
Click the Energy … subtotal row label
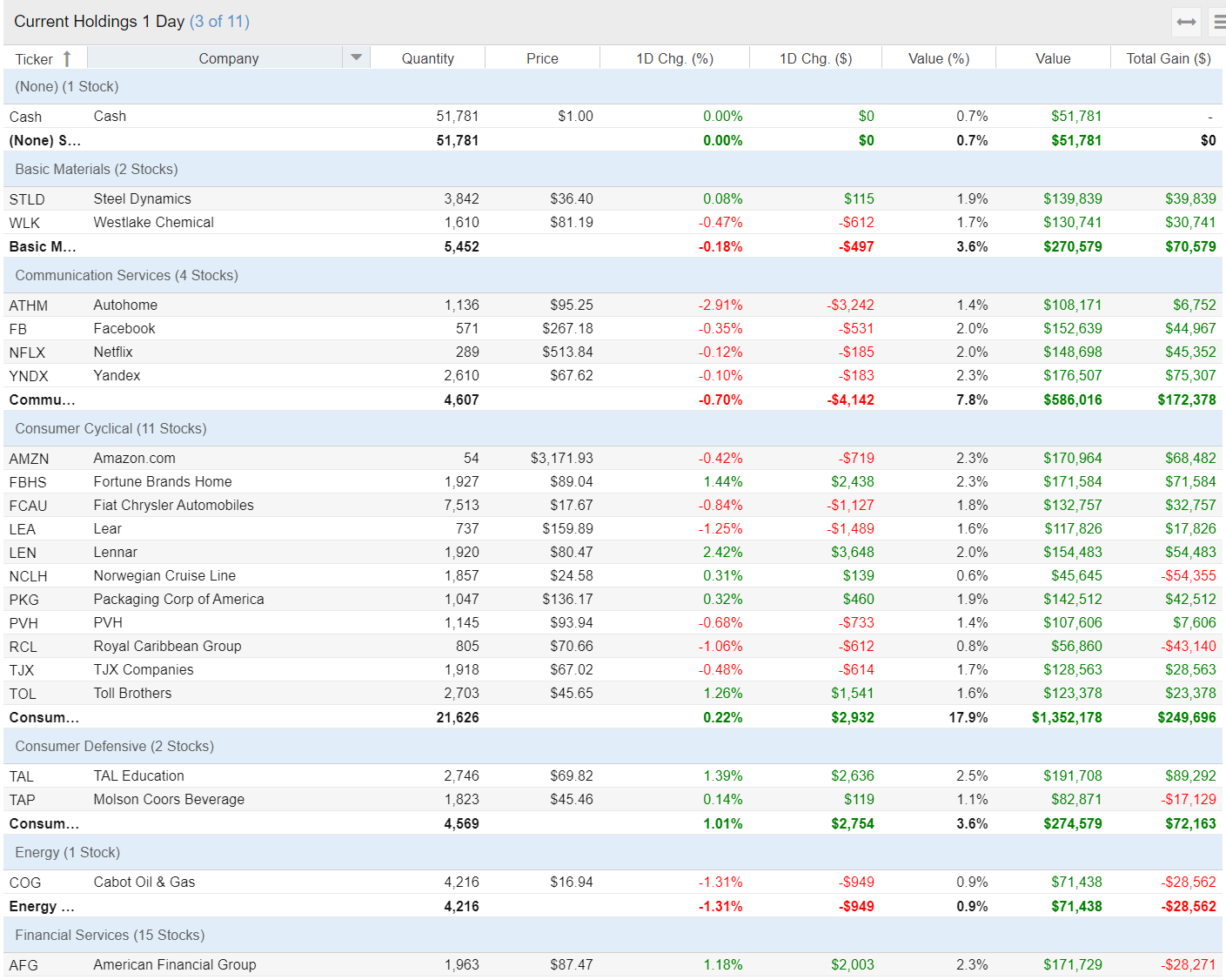[x=43, y=906]
